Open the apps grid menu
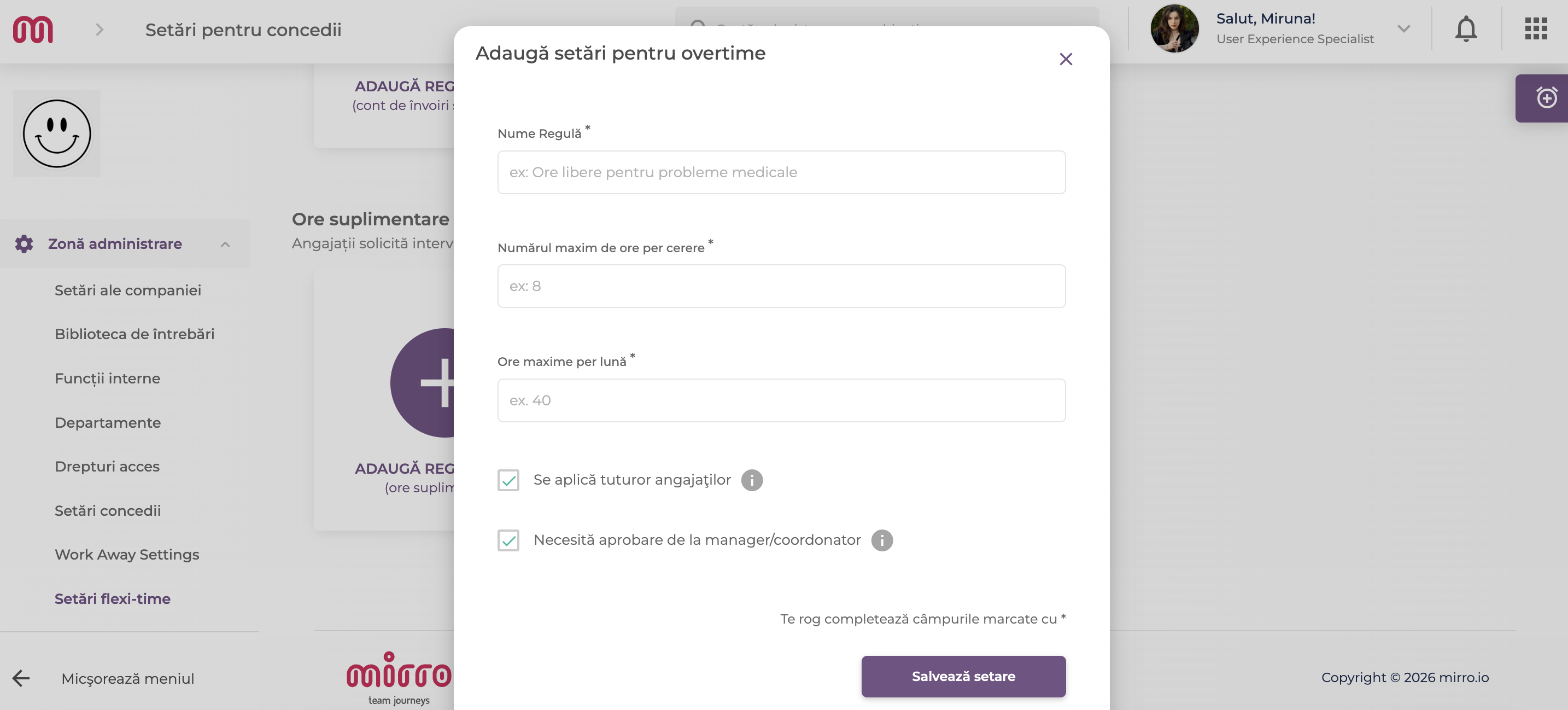This screenshot has height=710, width=1568. (1536, 28)
